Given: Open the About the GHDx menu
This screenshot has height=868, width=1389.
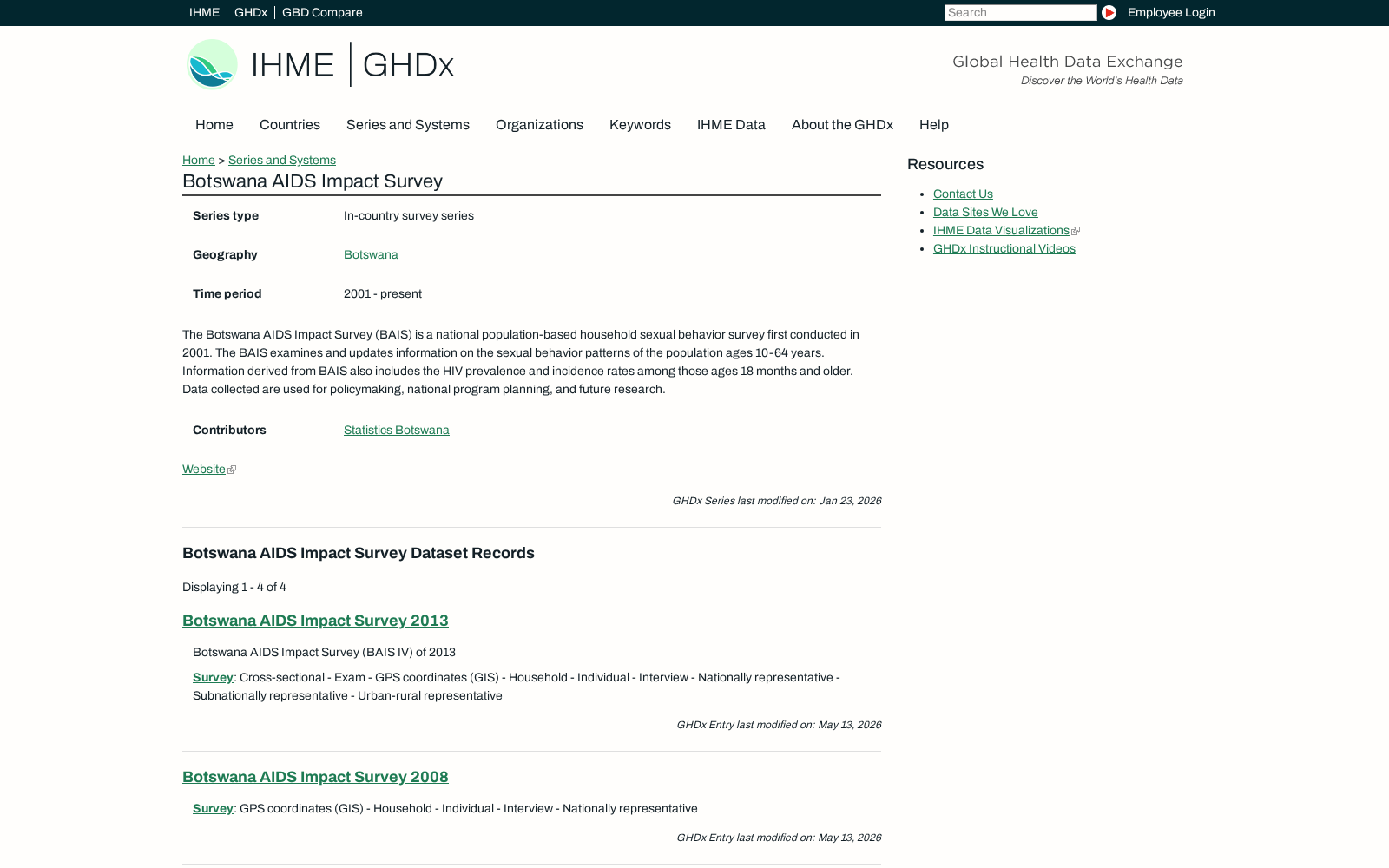Looking at the screenshot, I should click(842, 125).
